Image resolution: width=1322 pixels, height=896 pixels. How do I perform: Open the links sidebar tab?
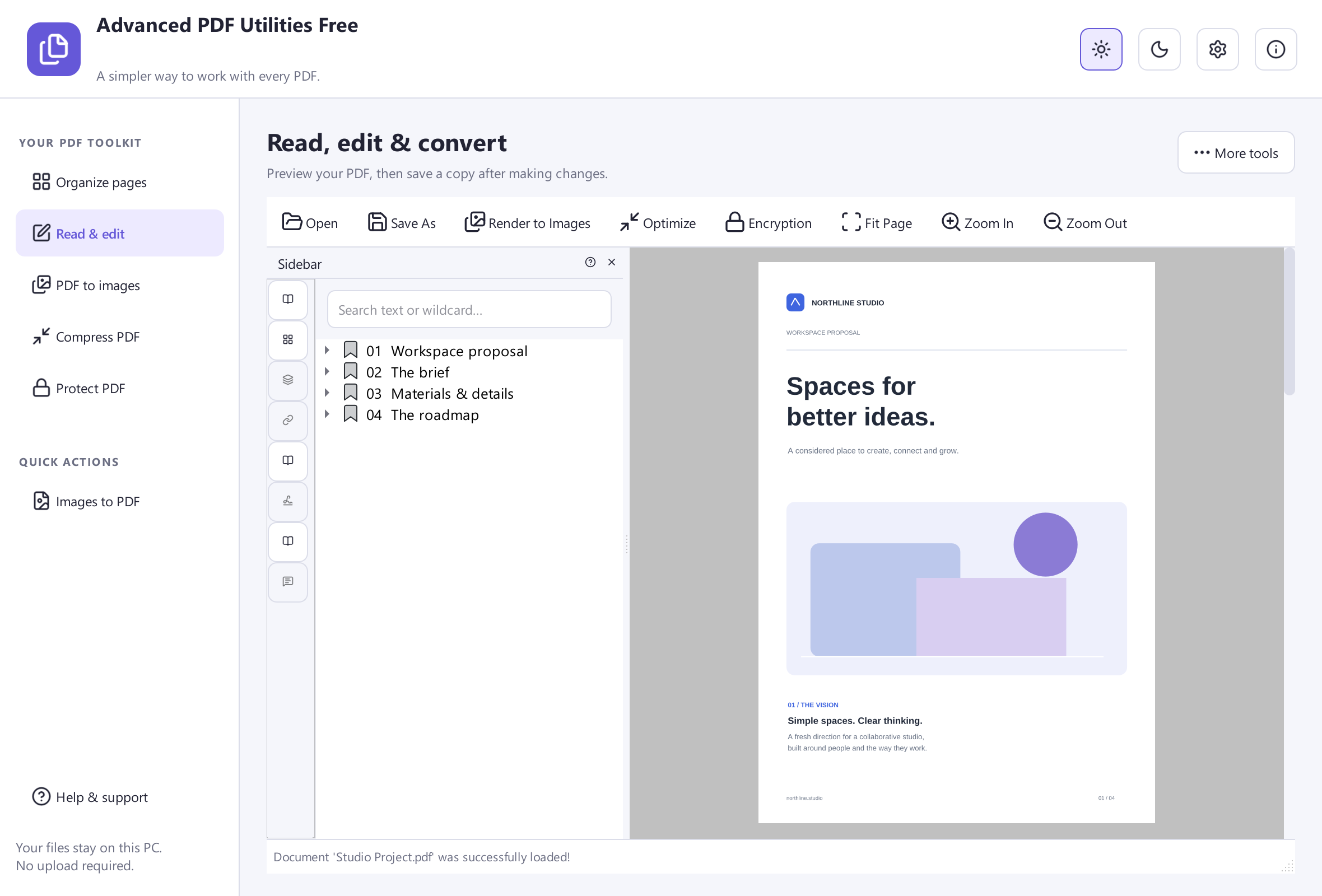coord(288,420)
